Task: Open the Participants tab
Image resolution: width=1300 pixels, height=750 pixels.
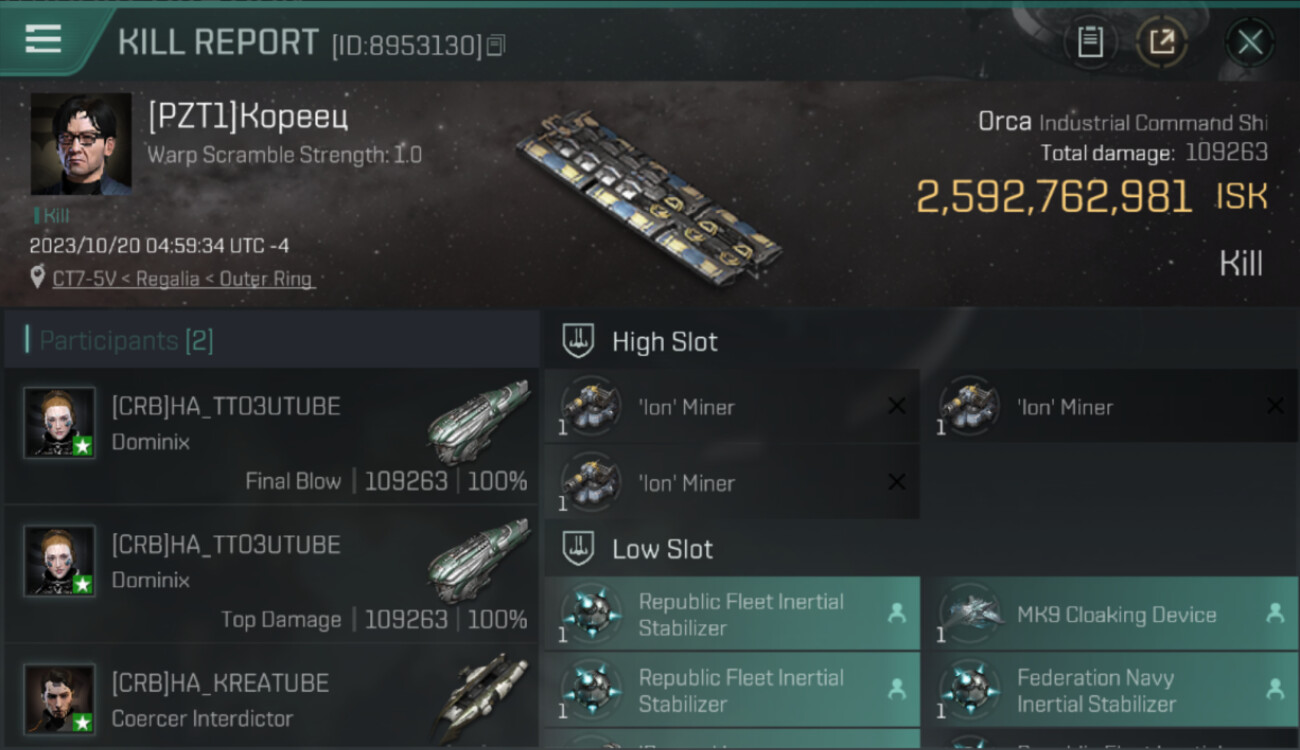Action: point(126,341)
